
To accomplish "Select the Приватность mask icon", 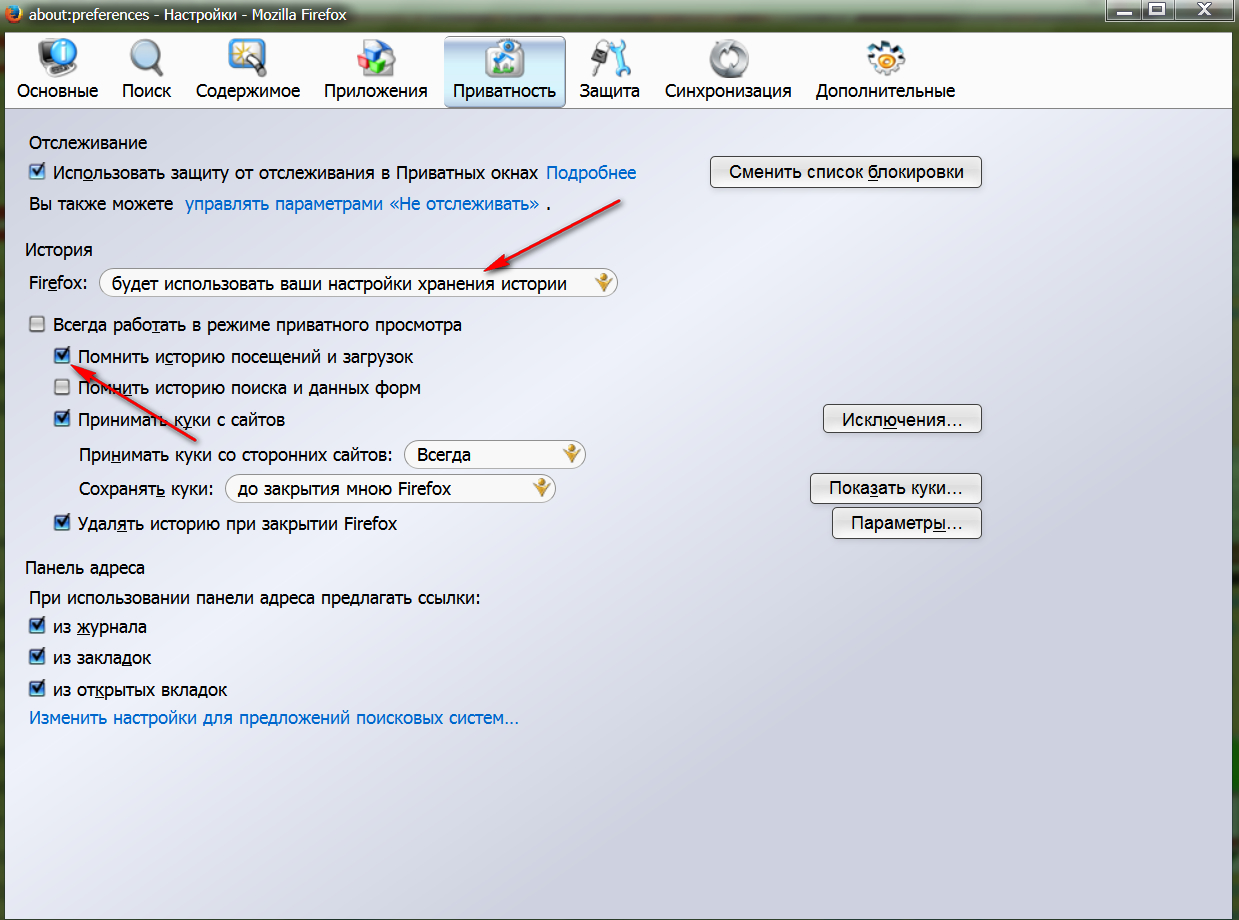I will click(504, 58).
